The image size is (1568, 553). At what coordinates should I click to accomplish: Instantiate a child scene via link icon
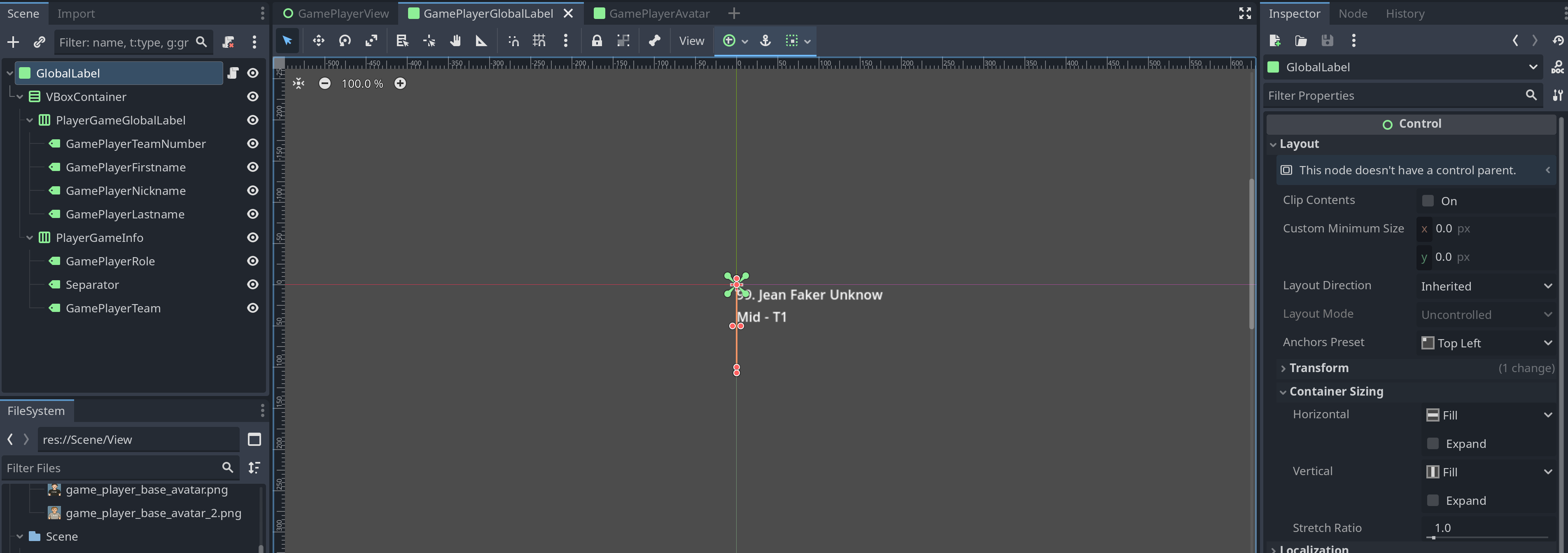click(x=39, y=42)
